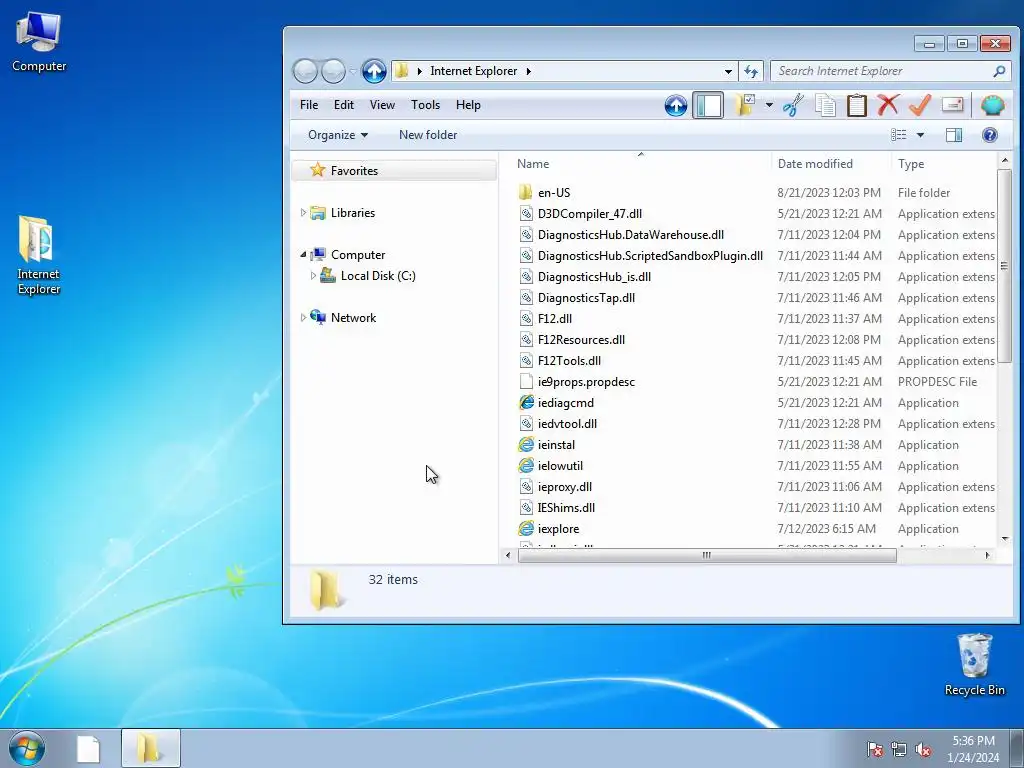Screen dimensions: 1024x768
Task: Click the Change your view icon
Action: point(899,135)
